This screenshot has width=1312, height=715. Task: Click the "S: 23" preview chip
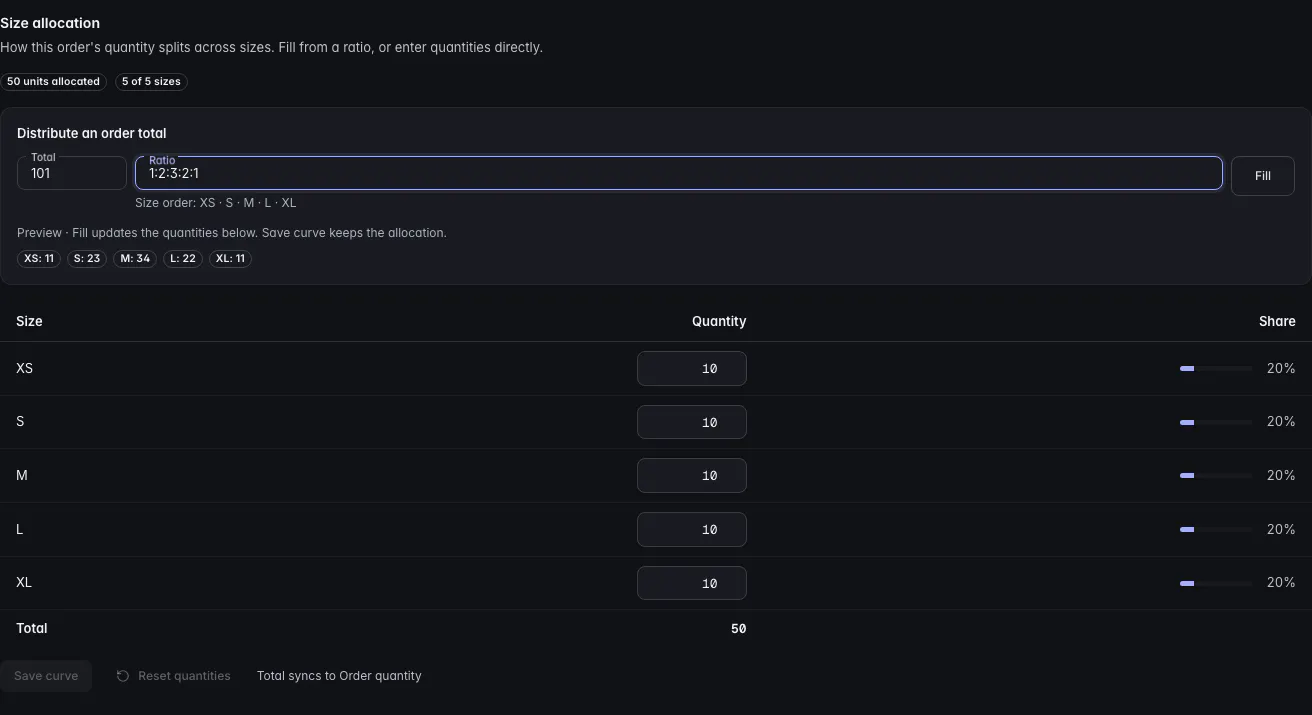coord(87,258)
